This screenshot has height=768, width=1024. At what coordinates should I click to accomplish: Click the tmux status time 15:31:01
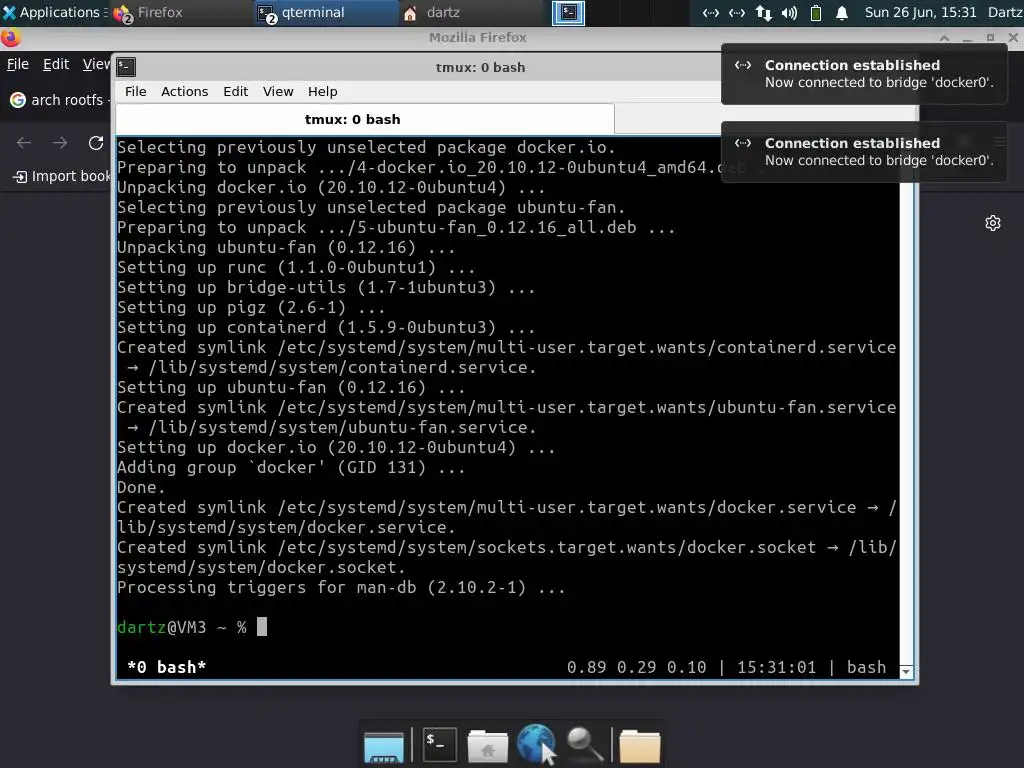click(x=776, y=667)
